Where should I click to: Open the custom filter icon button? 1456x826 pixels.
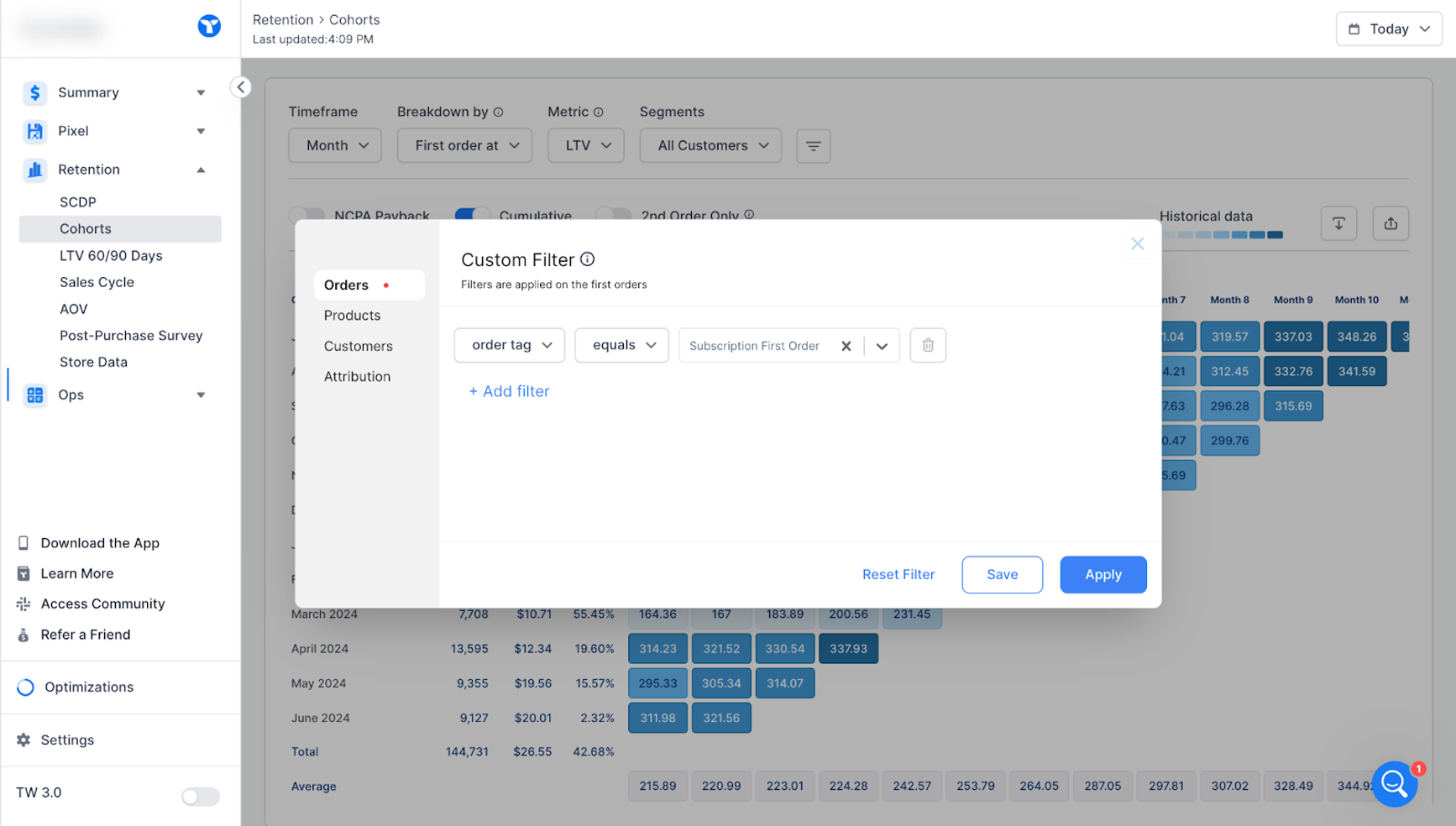[x=813, y=146]
